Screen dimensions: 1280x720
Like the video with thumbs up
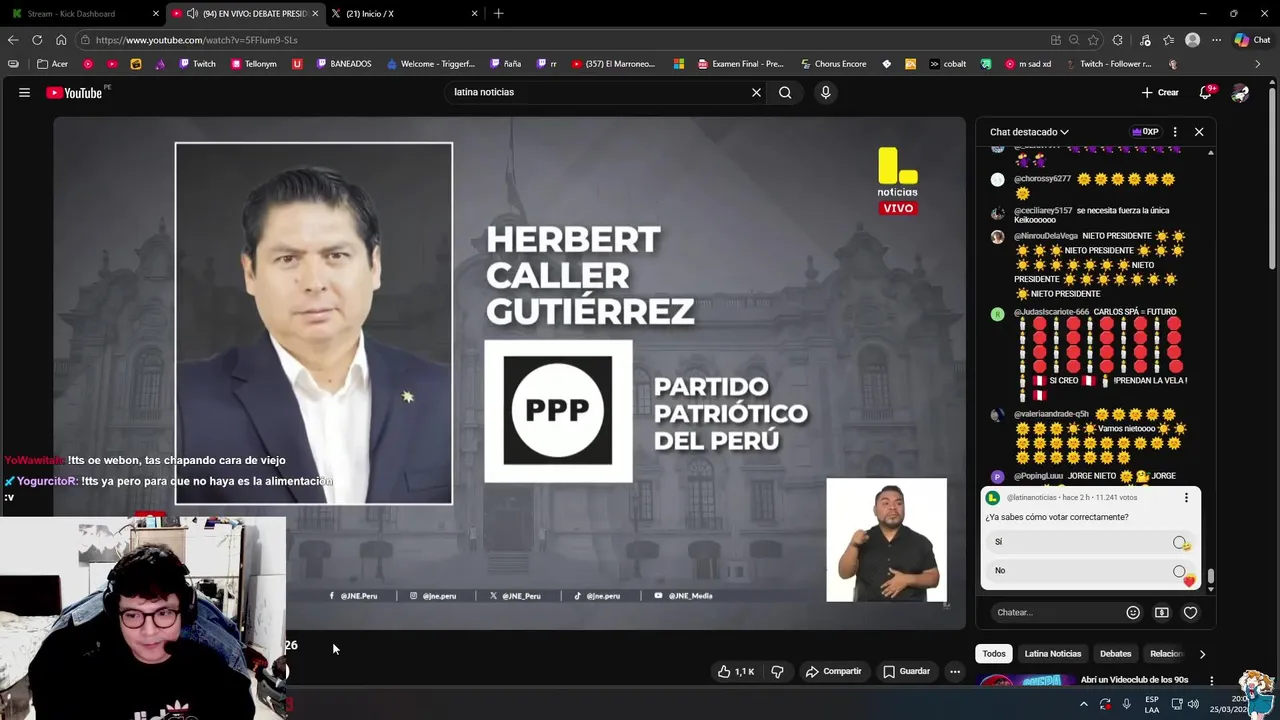tap(735, 671)
